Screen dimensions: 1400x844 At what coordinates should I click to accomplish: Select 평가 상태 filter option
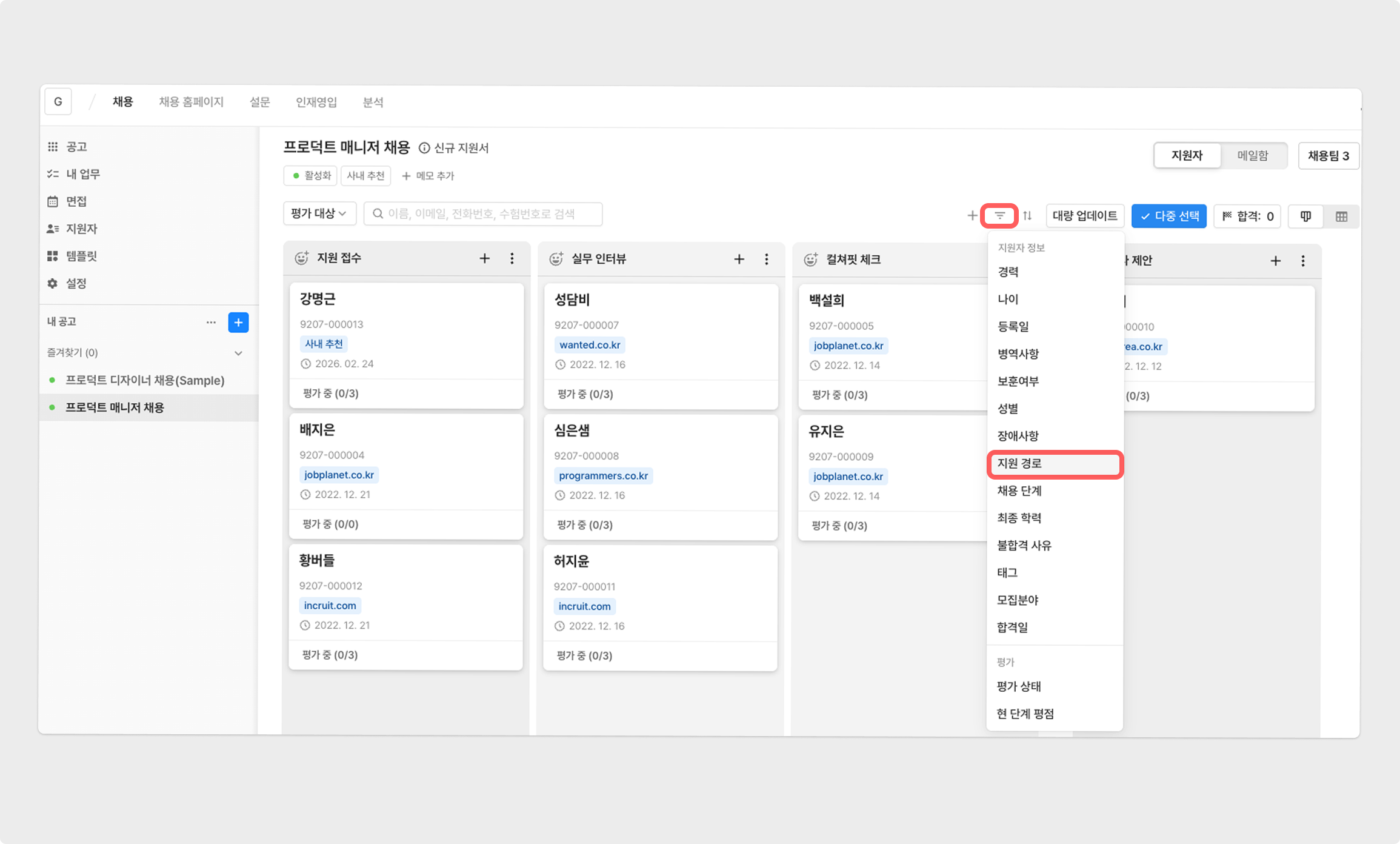click(x=1055, y=686)
